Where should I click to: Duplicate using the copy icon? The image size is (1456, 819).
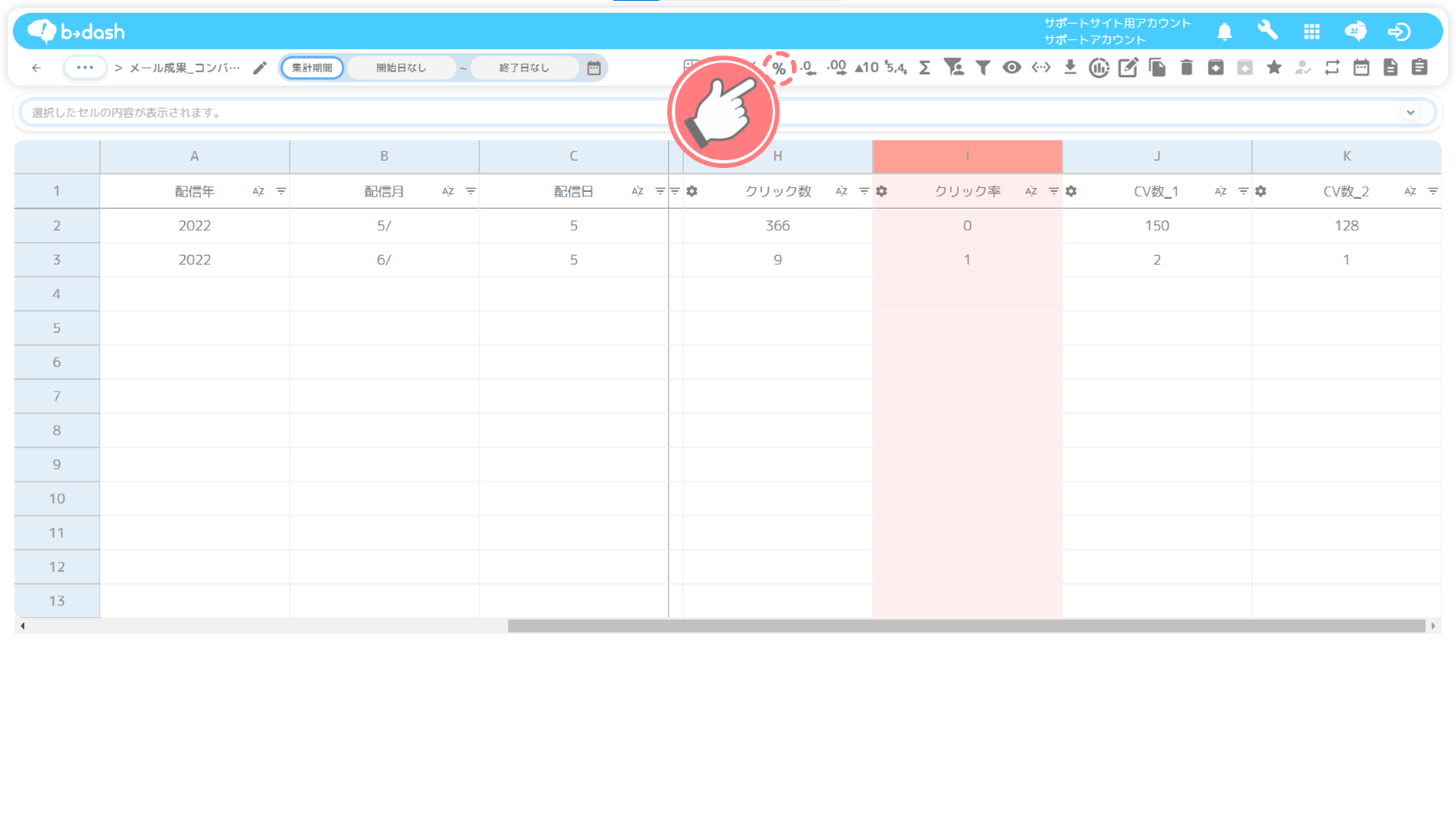pos(1157,68)
